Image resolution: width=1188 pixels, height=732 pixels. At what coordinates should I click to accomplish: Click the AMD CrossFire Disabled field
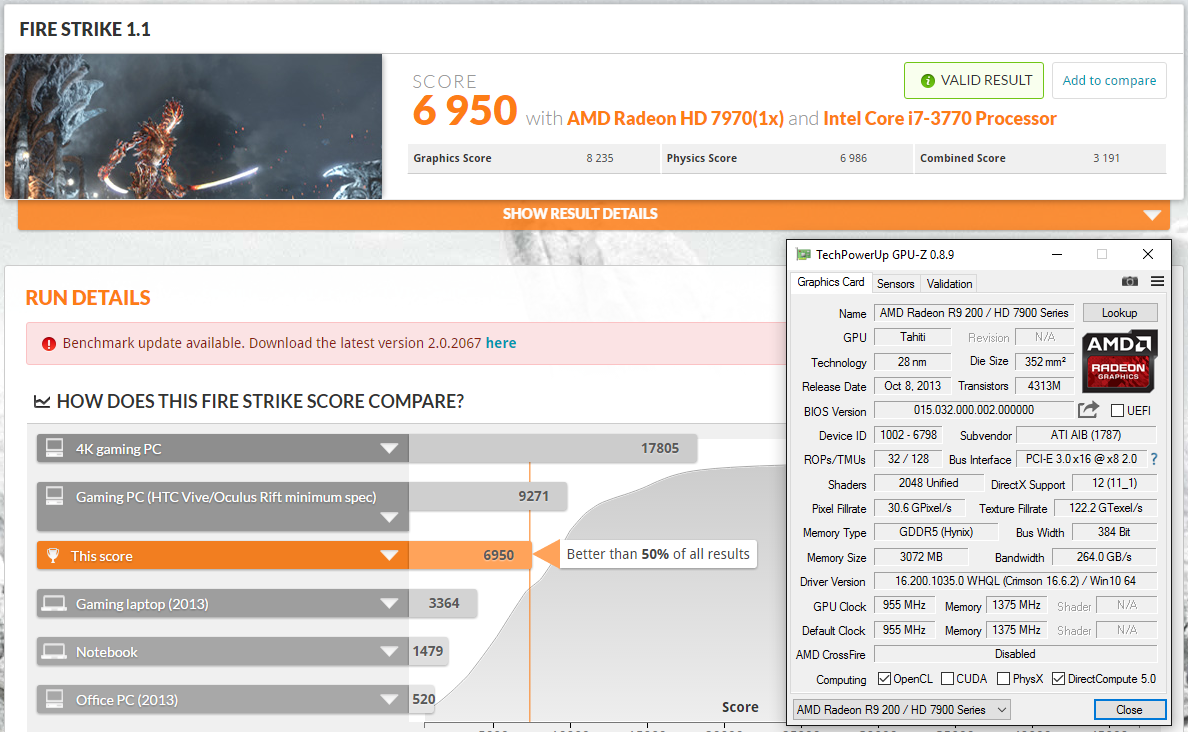tap(1015, 654)
